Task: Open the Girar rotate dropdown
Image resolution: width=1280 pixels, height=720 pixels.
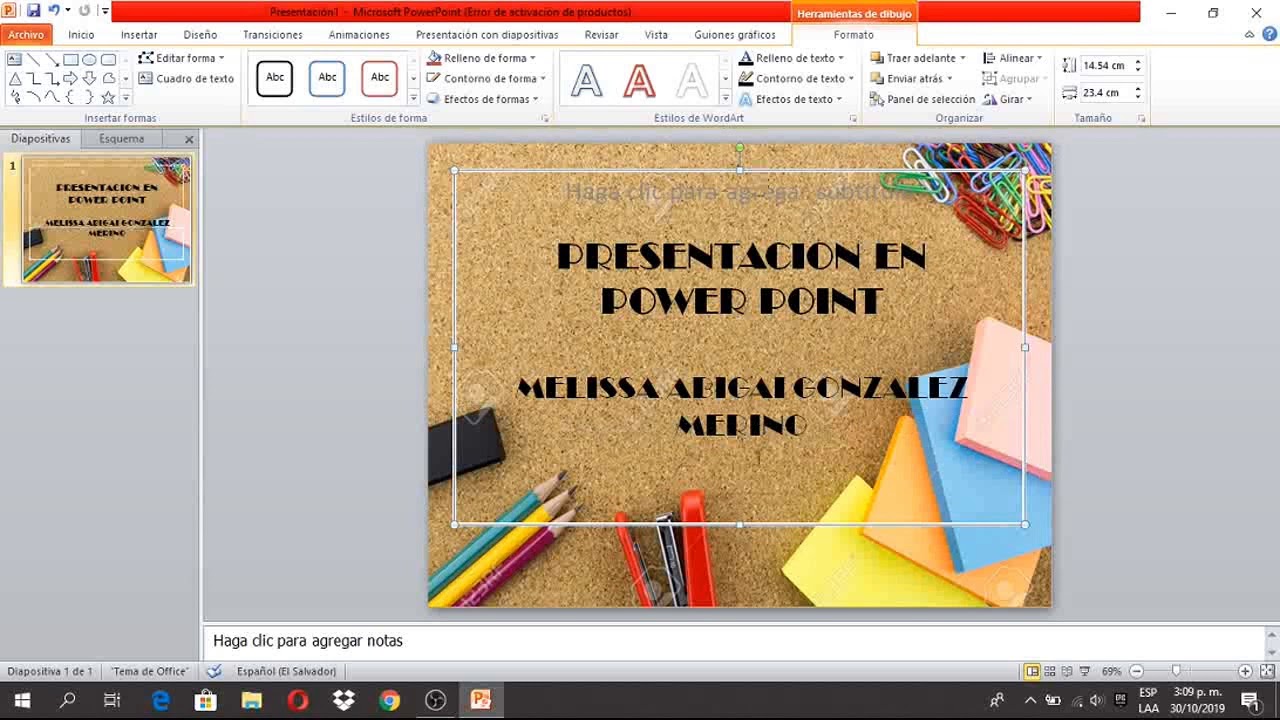Action: point(1007,99)
